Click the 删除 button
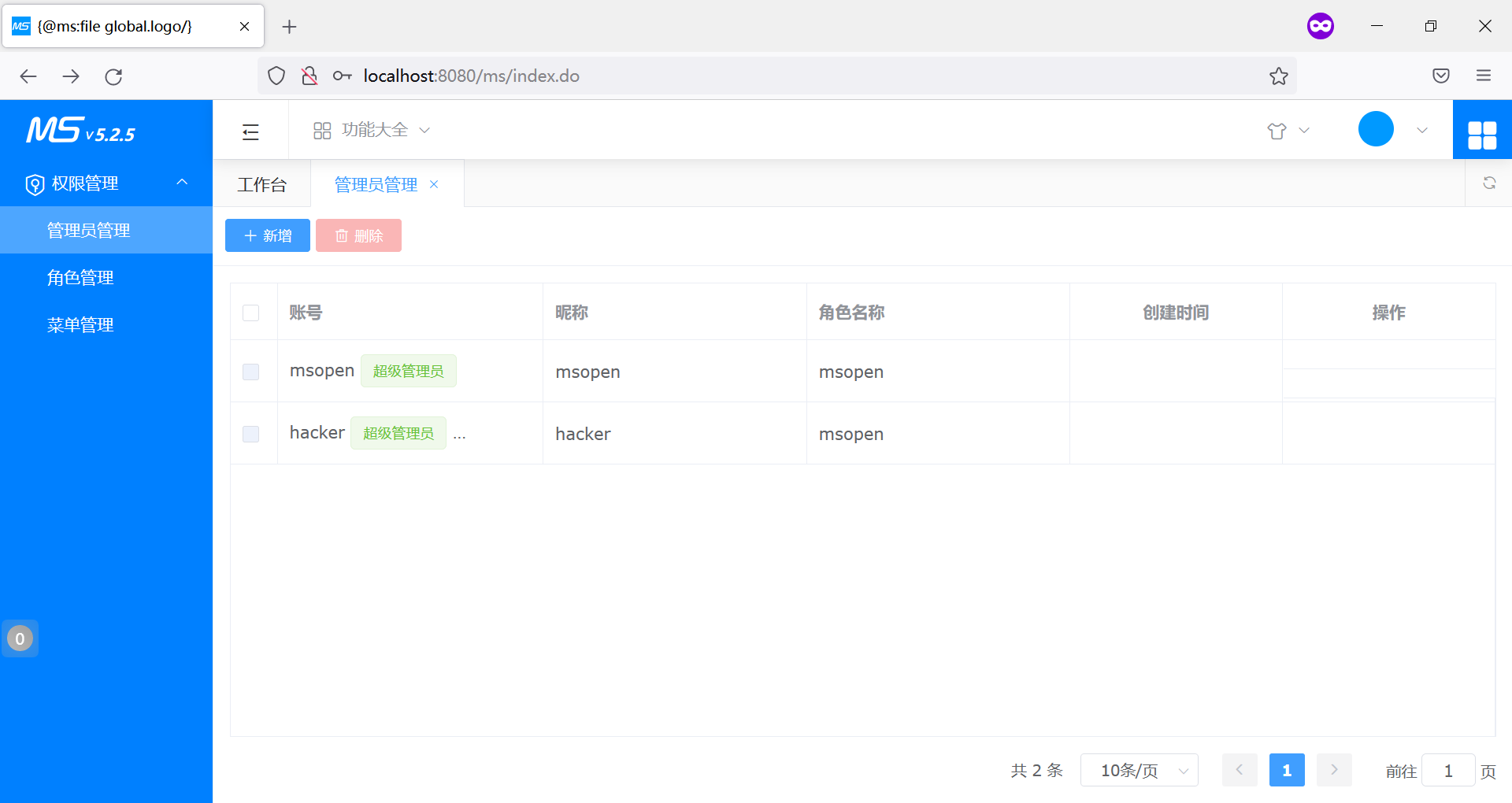 pyautogui.click(x=358, y=235)
